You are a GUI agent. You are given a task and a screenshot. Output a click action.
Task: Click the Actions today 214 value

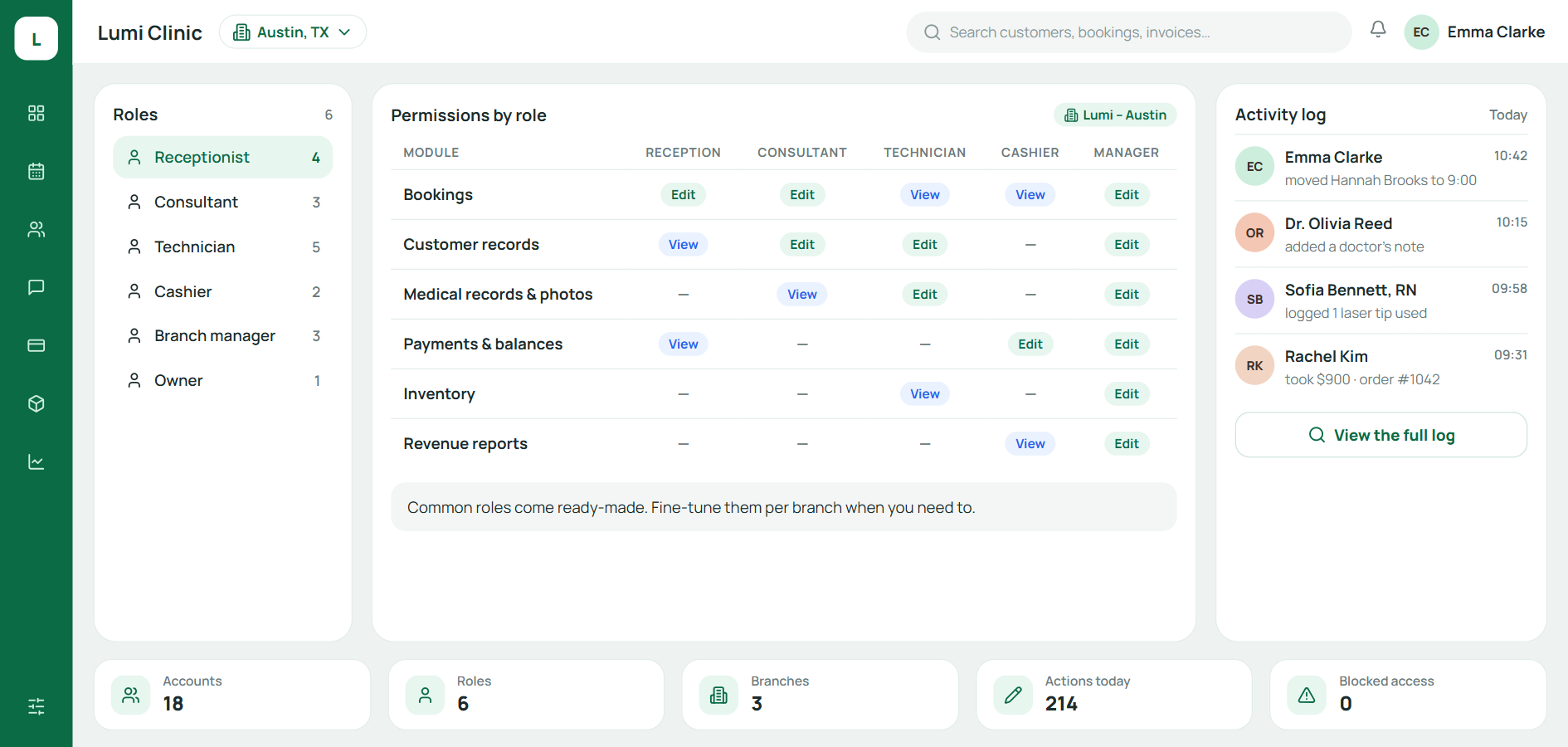(x=1061, y=704)
